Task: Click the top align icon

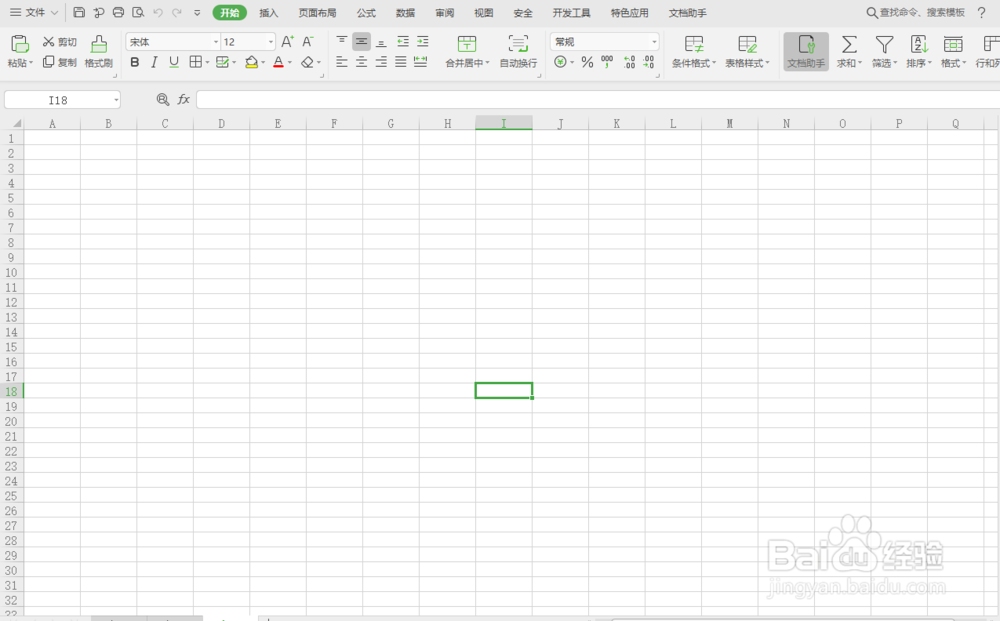Action: [x=342, y=41]
